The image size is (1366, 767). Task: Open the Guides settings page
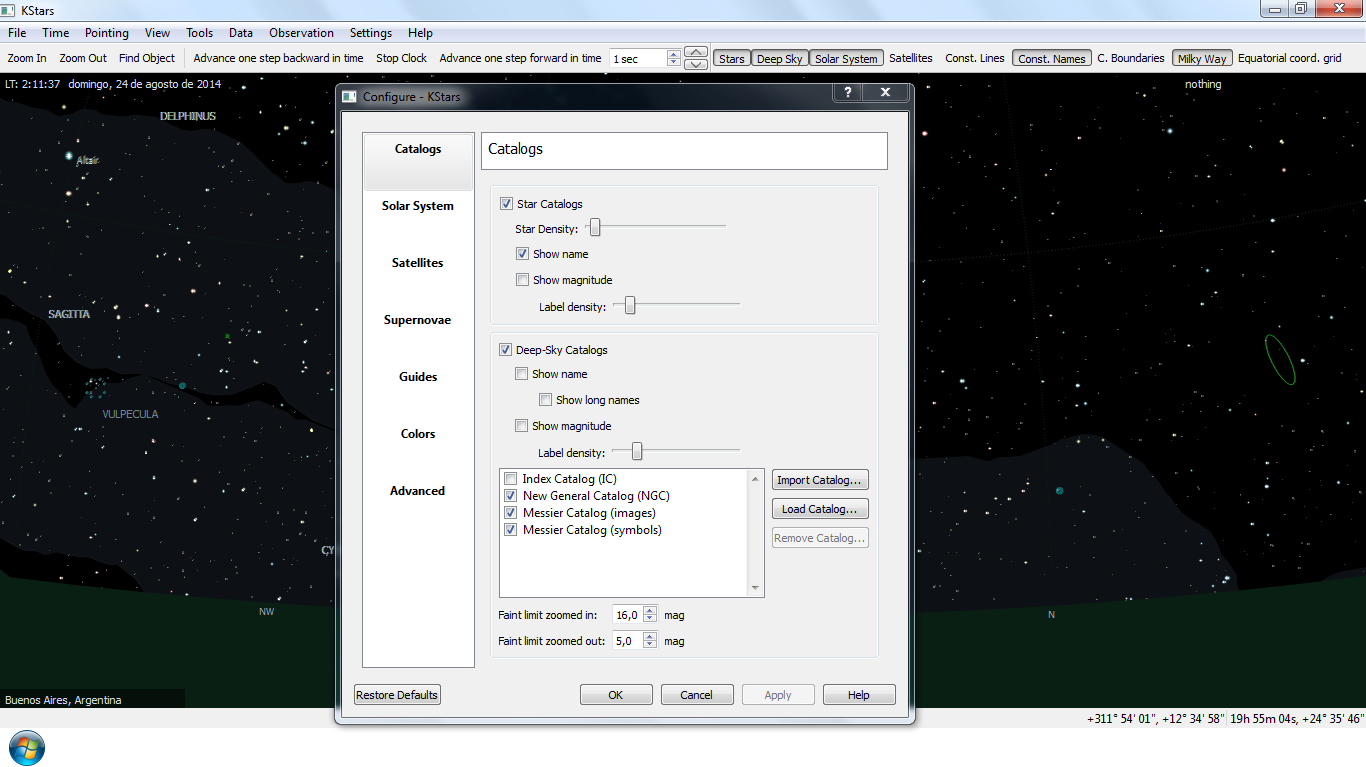tap(418, 377)
